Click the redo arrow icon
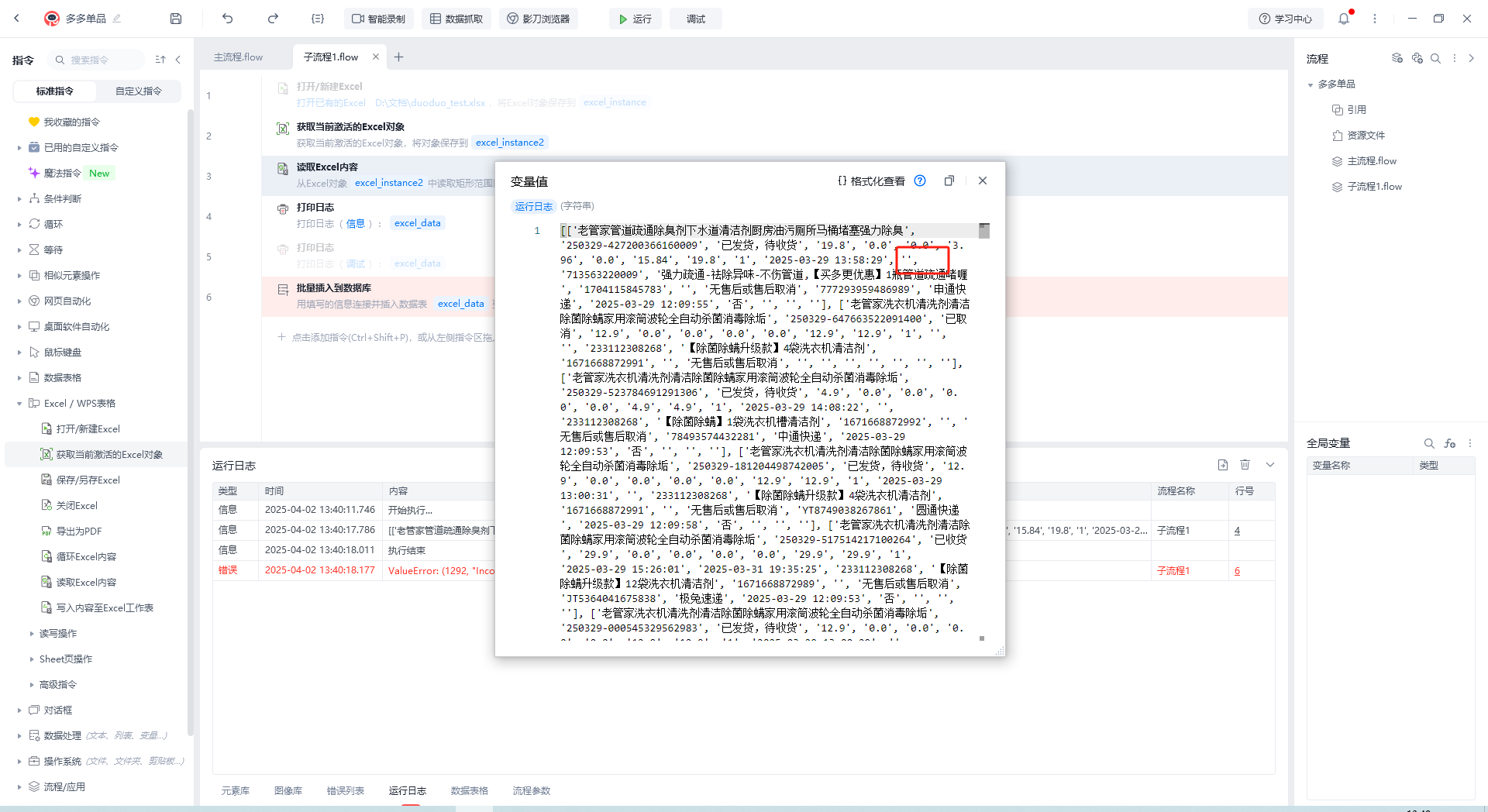1488x812 pixels. click(x=273, y=19)
